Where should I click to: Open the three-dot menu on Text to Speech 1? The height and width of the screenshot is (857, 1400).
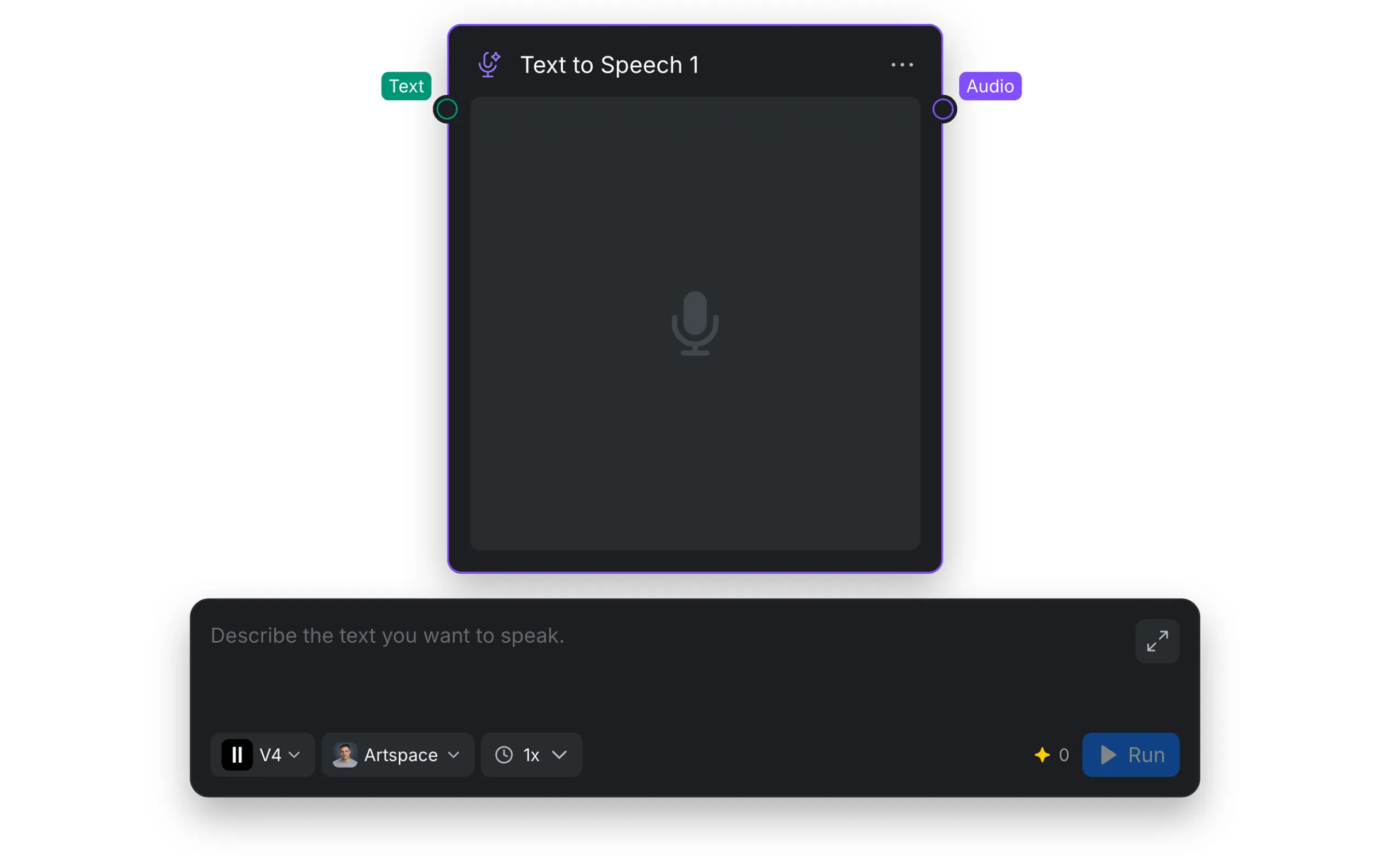903,65
